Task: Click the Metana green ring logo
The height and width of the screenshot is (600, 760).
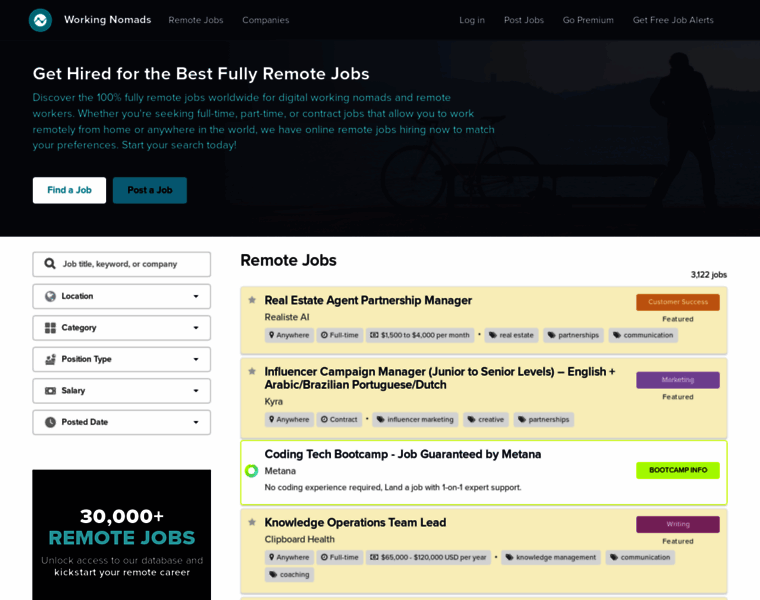Action: click(x=252, y=471)
